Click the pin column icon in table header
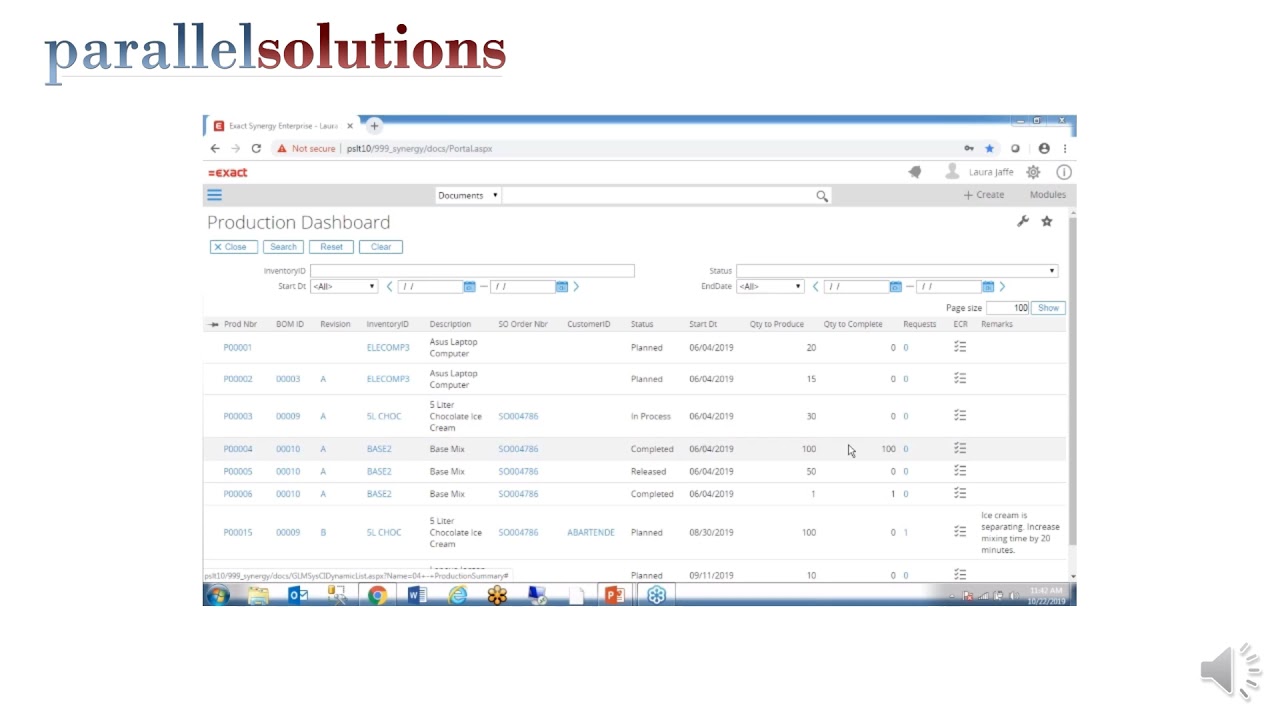This screenshot has height=720, width=1280. pyautogui.click(x=213, y=325)
